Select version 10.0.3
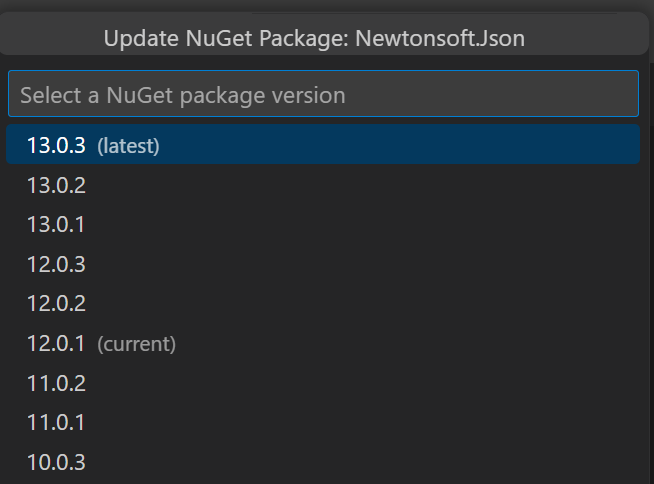This screenshot has height=484, width=654. [56, 462]
